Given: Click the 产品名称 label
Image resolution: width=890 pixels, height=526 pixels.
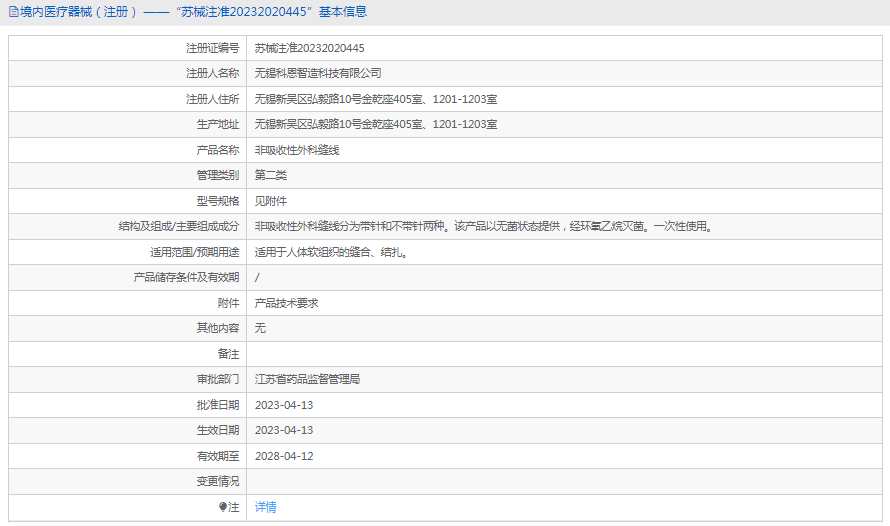Looking at the screenshot, I should click(218, 150).
